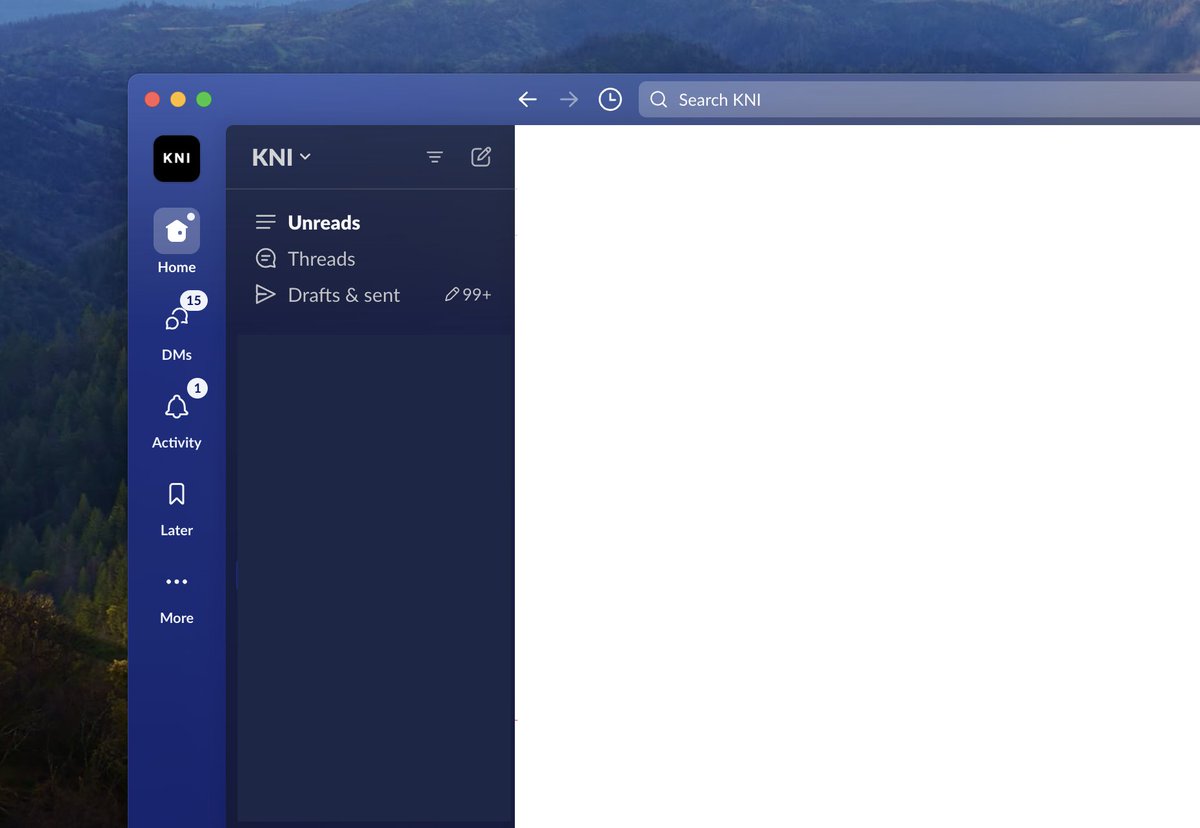Navigate forward using the right arrow
Image resolution: width=1200 pixels, height=828 pixels.
click(x=568, y=99)
